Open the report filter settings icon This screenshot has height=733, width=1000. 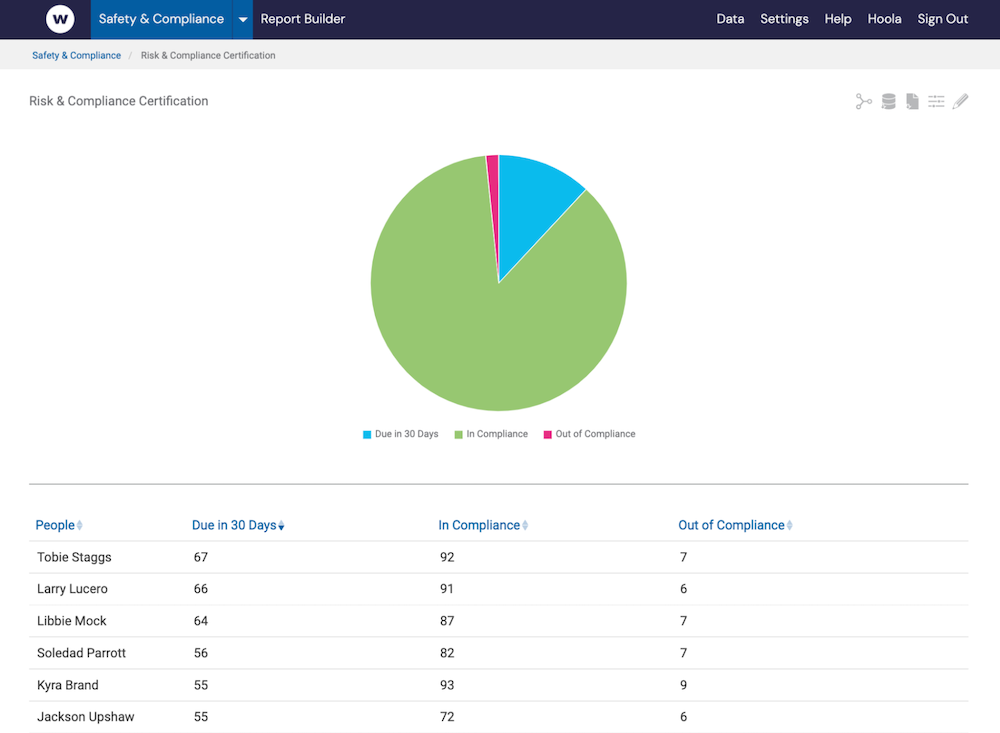936,100
